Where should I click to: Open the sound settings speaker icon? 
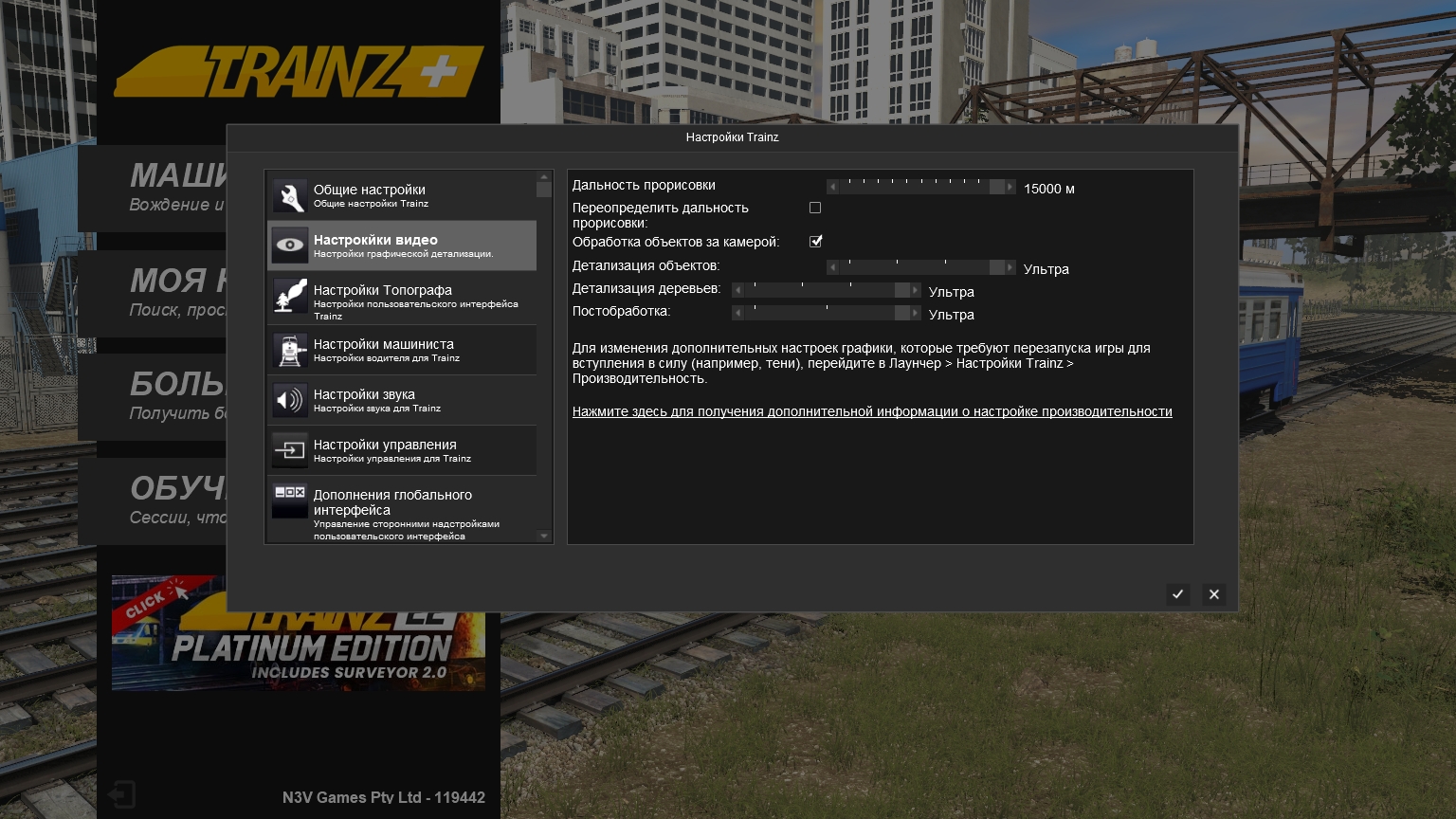(290, 400)
